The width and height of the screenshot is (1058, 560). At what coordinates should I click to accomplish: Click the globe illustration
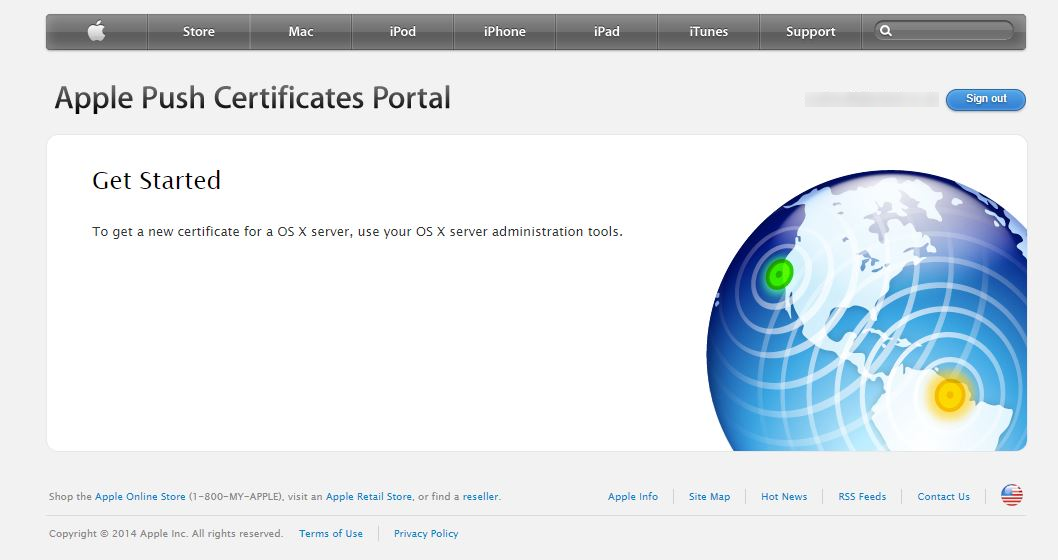coord(866,310)
